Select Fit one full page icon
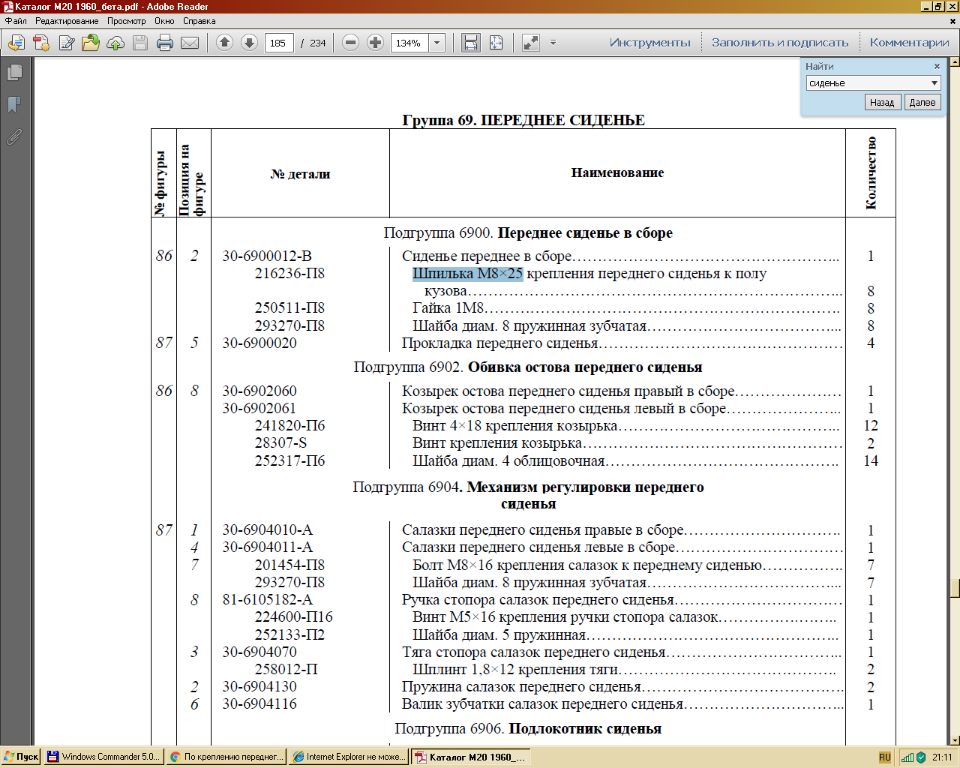The height and width of the screenshot is (768, 960). click(497, 43)
